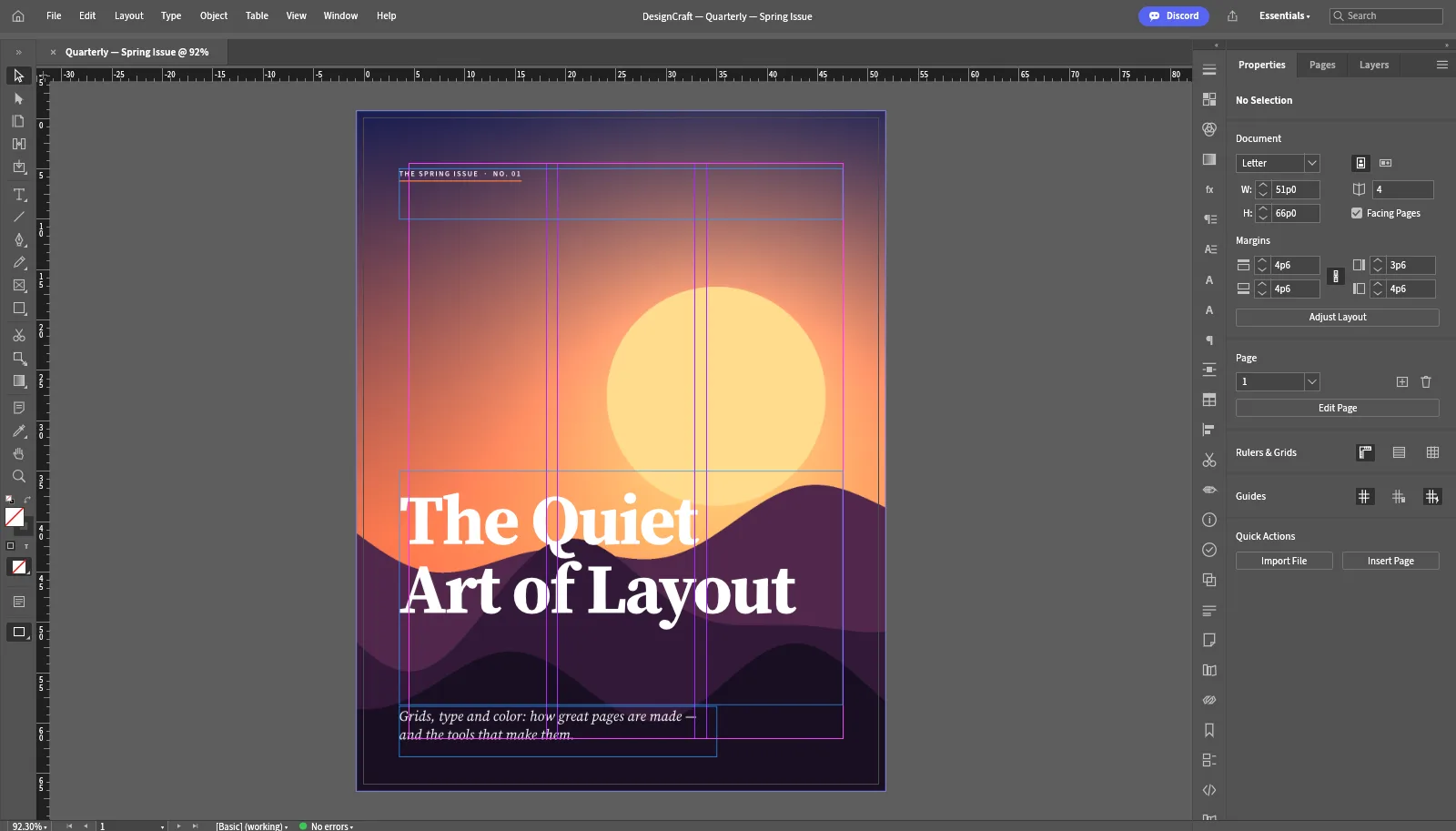Click the Search input field

1386,15
